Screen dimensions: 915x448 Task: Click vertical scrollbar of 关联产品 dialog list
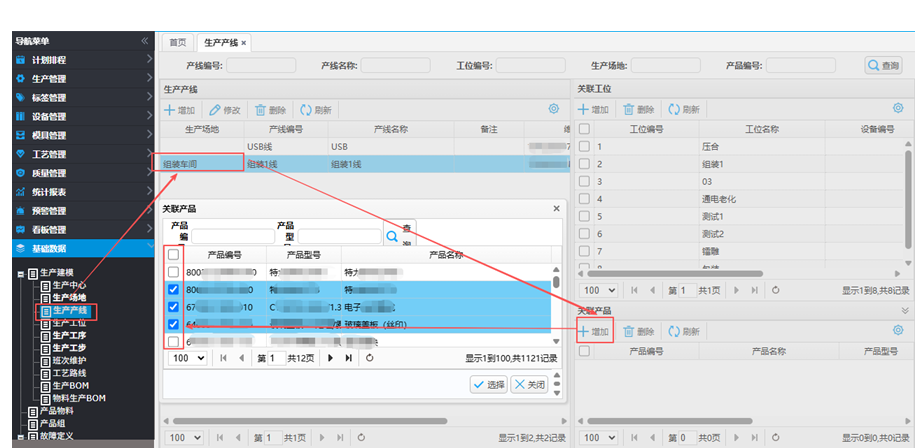click(556, 282)
